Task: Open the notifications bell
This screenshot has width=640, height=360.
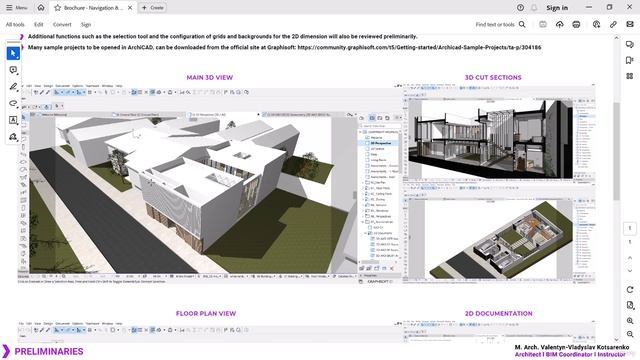Action: click(x=534, y=7)
